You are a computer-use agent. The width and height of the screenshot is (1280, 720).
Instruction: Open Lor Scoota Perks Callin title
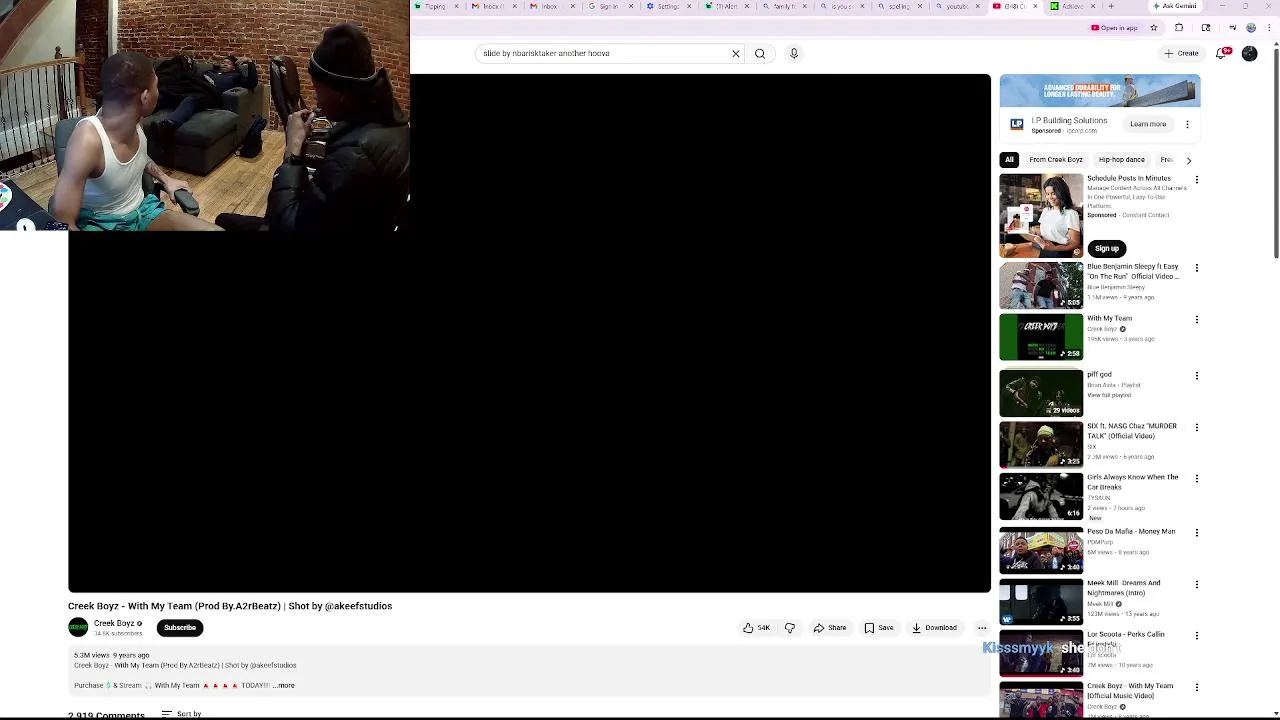1126,636
